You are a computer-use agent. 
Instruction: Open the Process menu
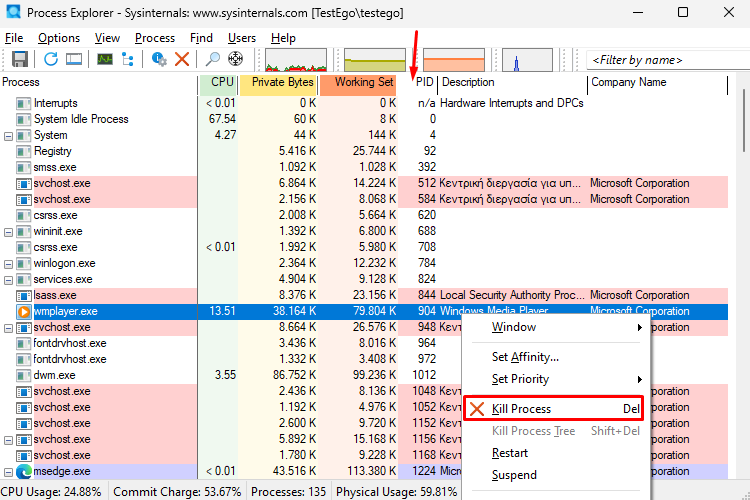click(155, 38)
